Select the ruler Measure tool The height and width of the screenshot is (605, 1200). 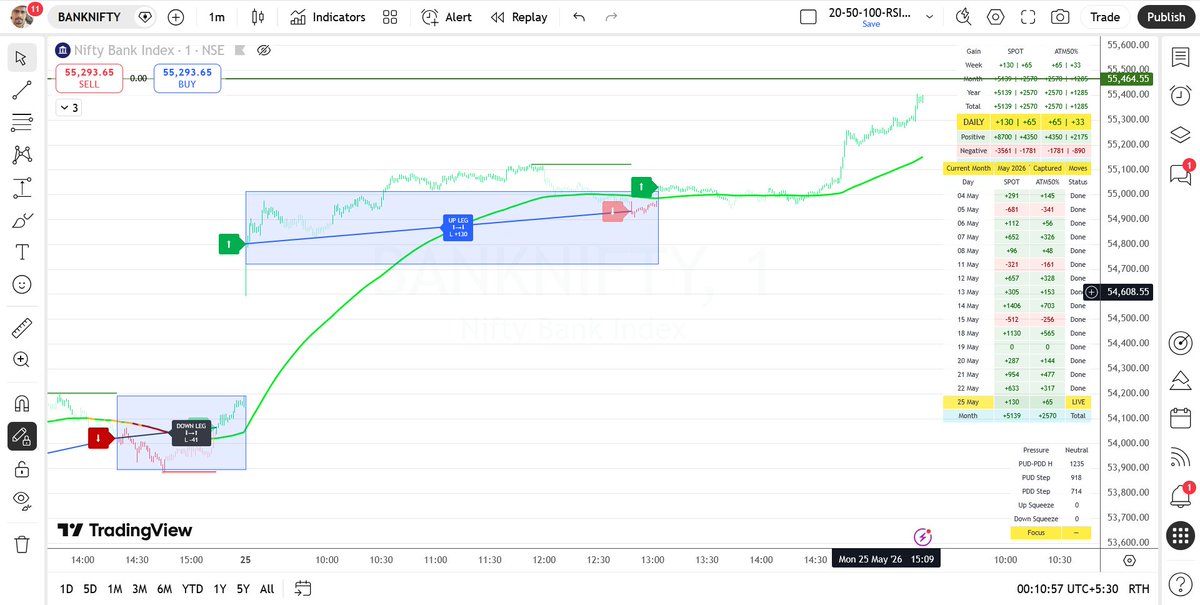point(21,327)
